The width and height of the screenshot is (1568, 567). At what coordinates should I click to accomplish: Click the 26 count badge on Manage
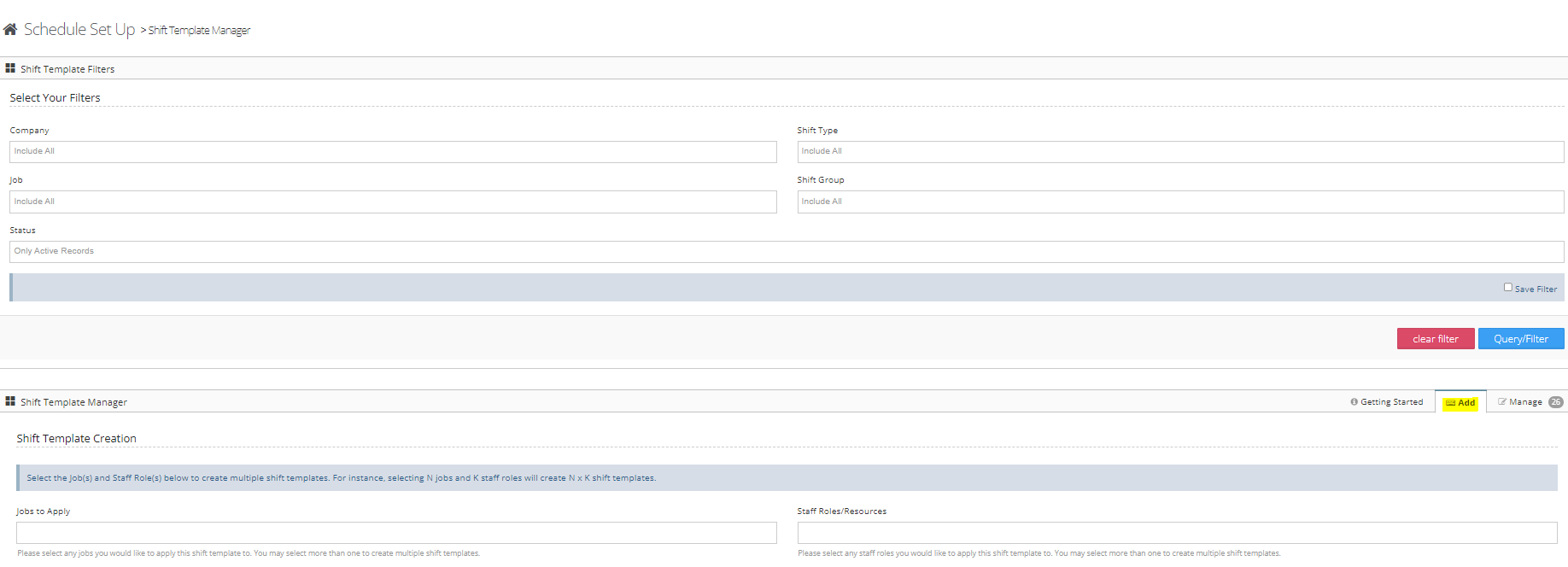click(x=1555, y=402)
